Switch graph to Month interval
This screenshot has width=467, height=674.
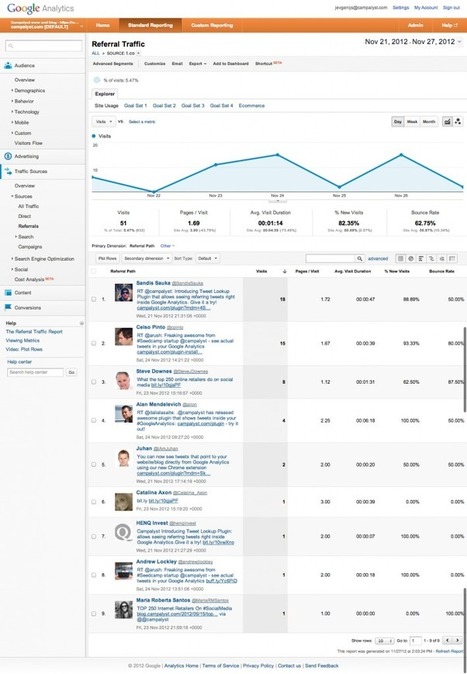429,122
